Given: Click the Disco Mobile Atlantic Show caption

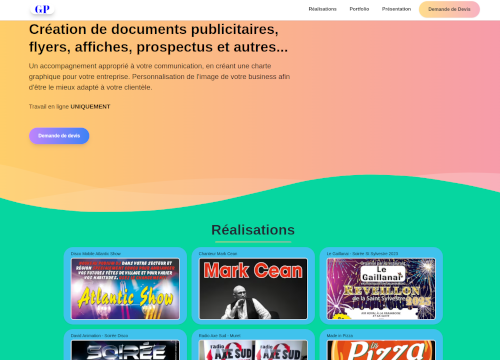Looking at the screenshot, I should [x=96, y=254].
